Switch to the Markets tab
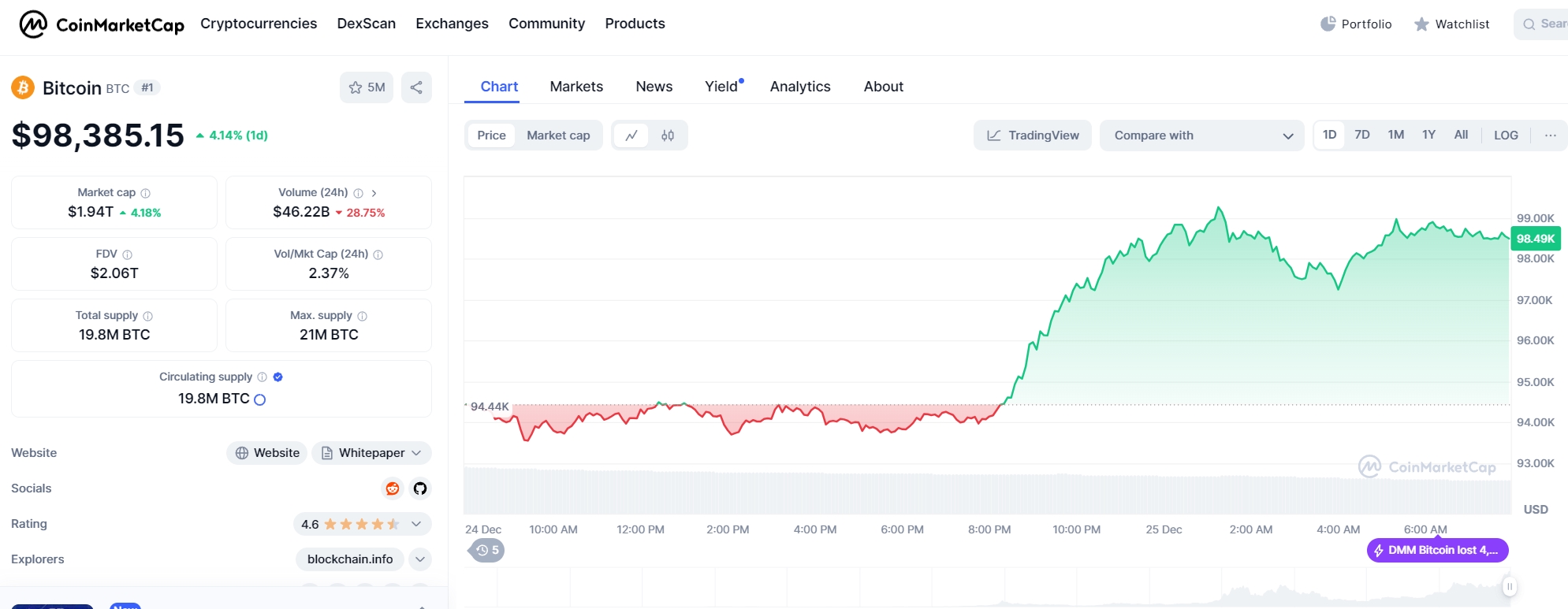 [576, 87]
